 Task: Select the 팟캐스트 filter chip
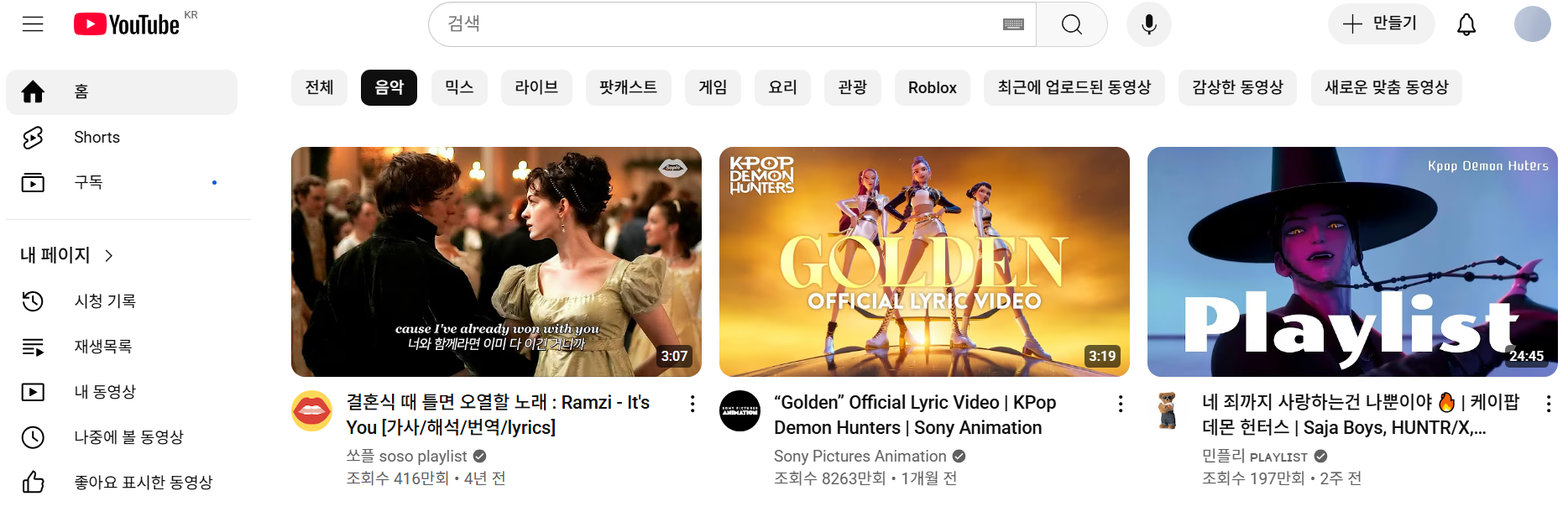pyautogui.click(x=628, y=87)
